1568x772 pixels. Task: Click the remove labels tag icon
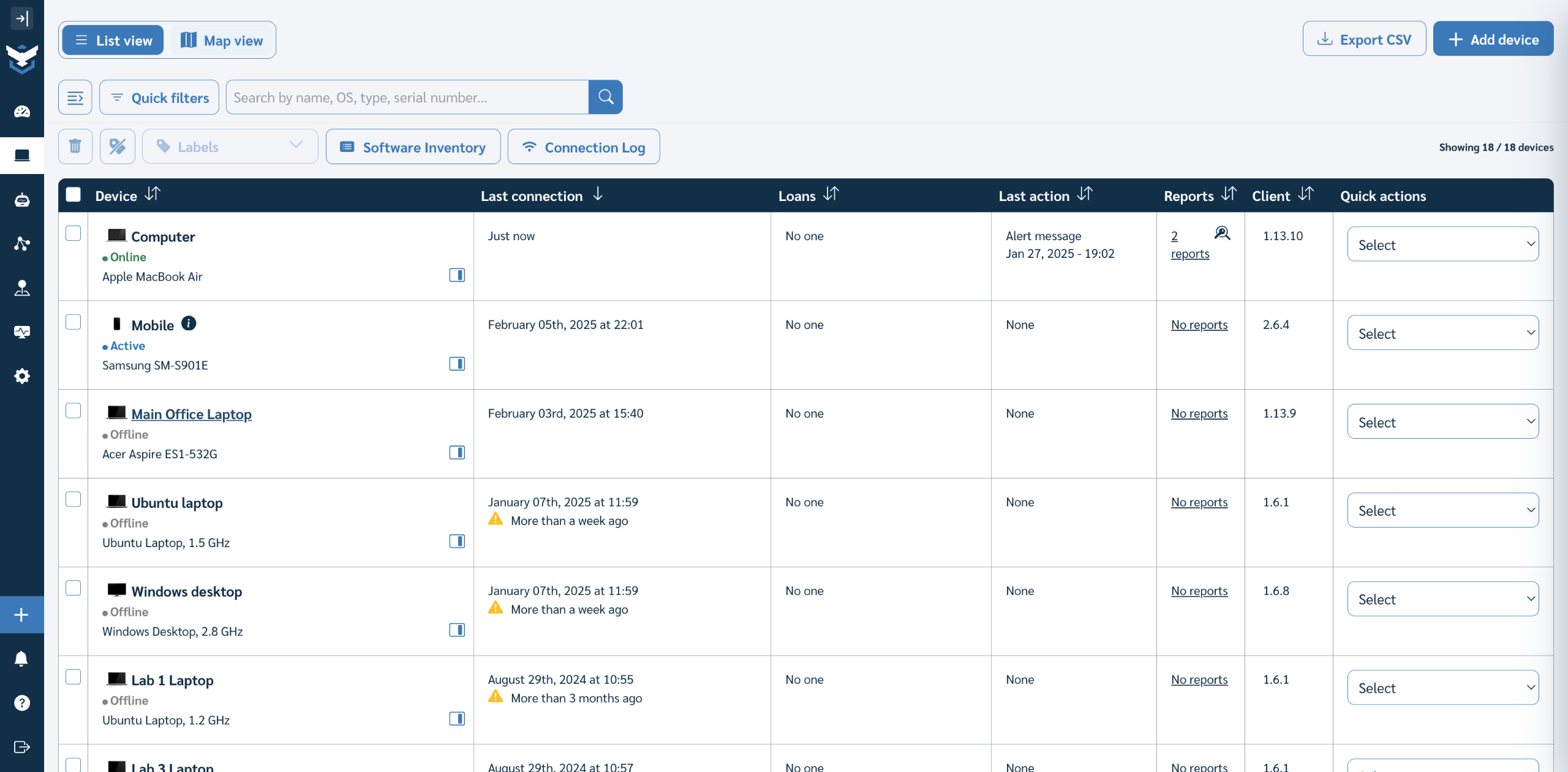(x=117, y=146)
